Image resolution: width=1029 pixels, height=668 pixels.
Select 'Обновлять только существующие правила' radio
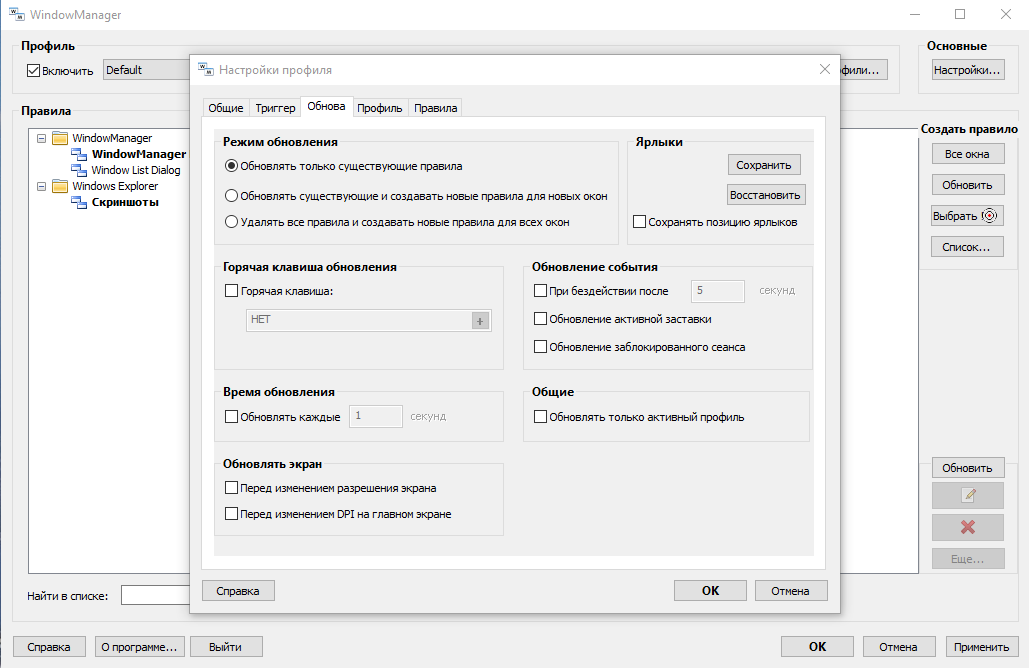[x=231, y=167]
